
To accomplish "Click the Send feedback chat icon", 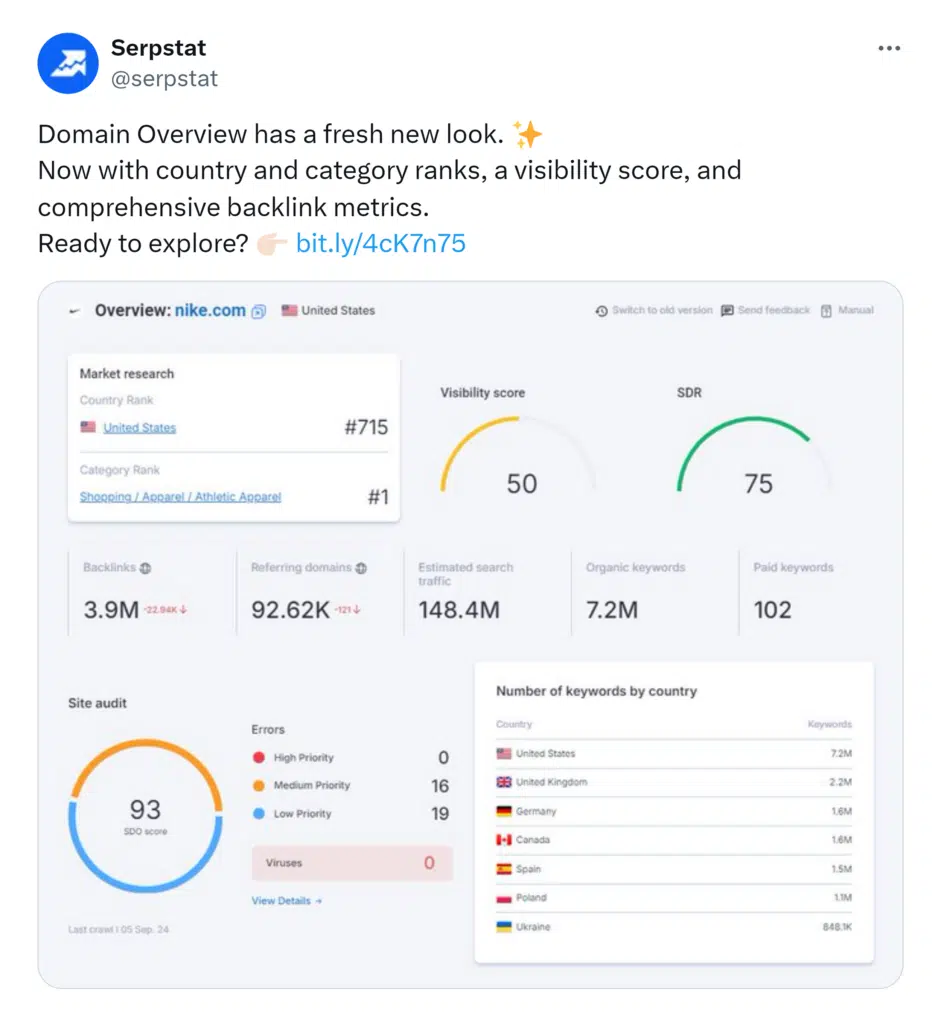I will point(727,311).
